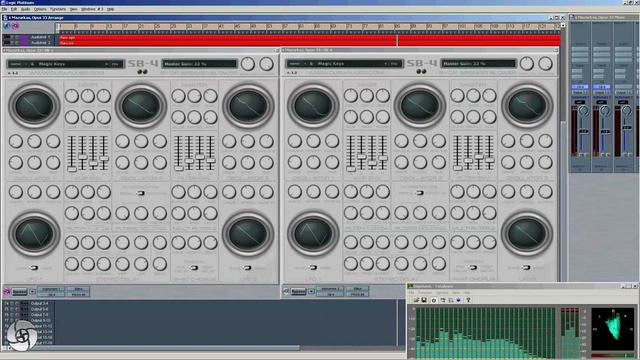
Task: Click the link icon in right plugin footer
Action: pyautogui.click(x=286, y=291)
